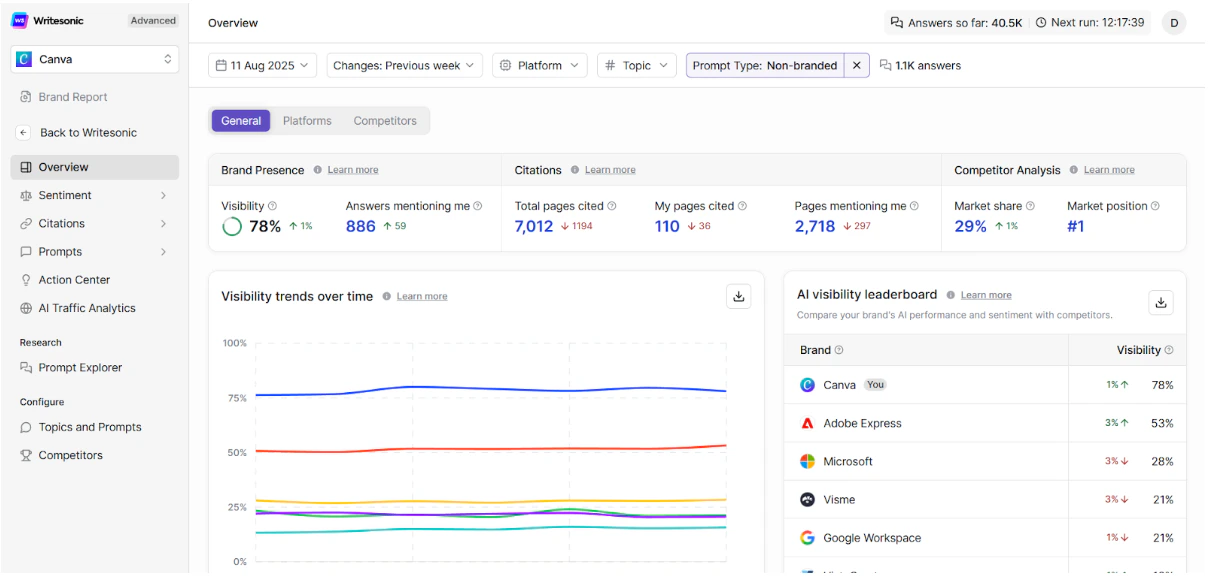Open the 11 Aug 2025 date dropdown
Image resolution: width=1211 pixels, height=578 pixels.
[263, 65]
